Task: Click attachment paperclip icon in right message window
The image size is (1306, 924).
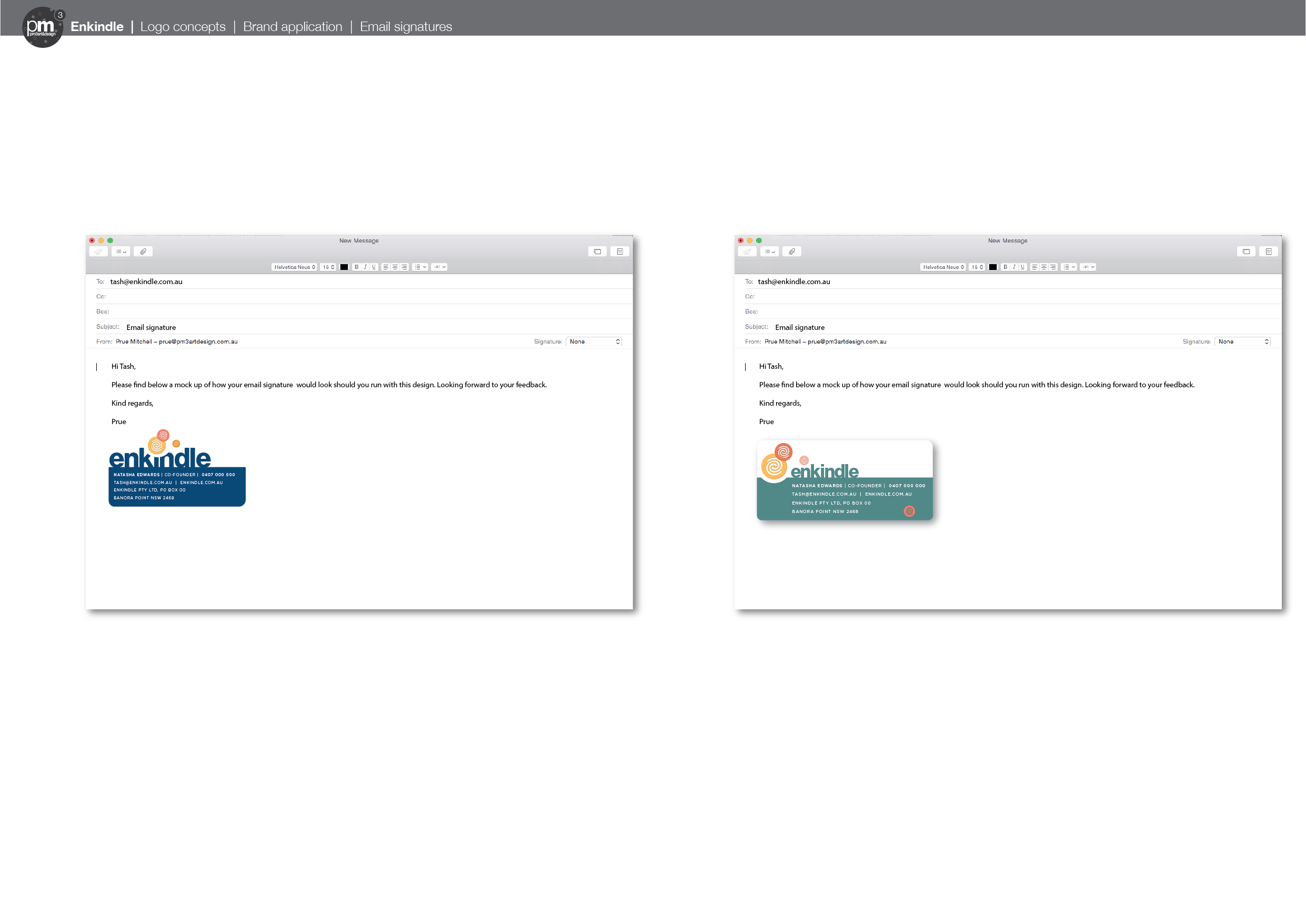Action: pyautogui.click(x=792, y=252)
